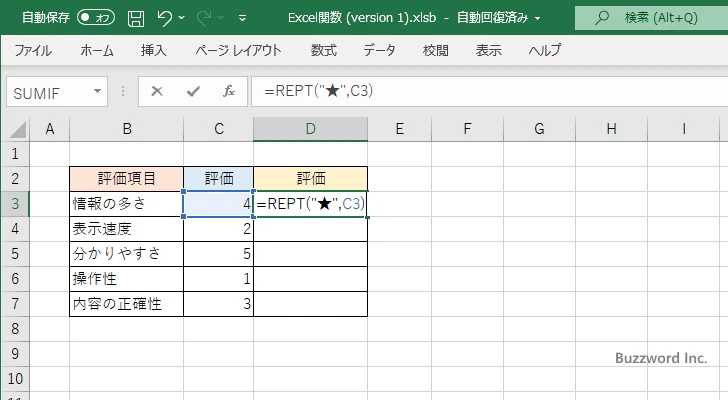
Task: Click cell 内容の正確性
Action: pyautogui.click(x=127, y=304)
